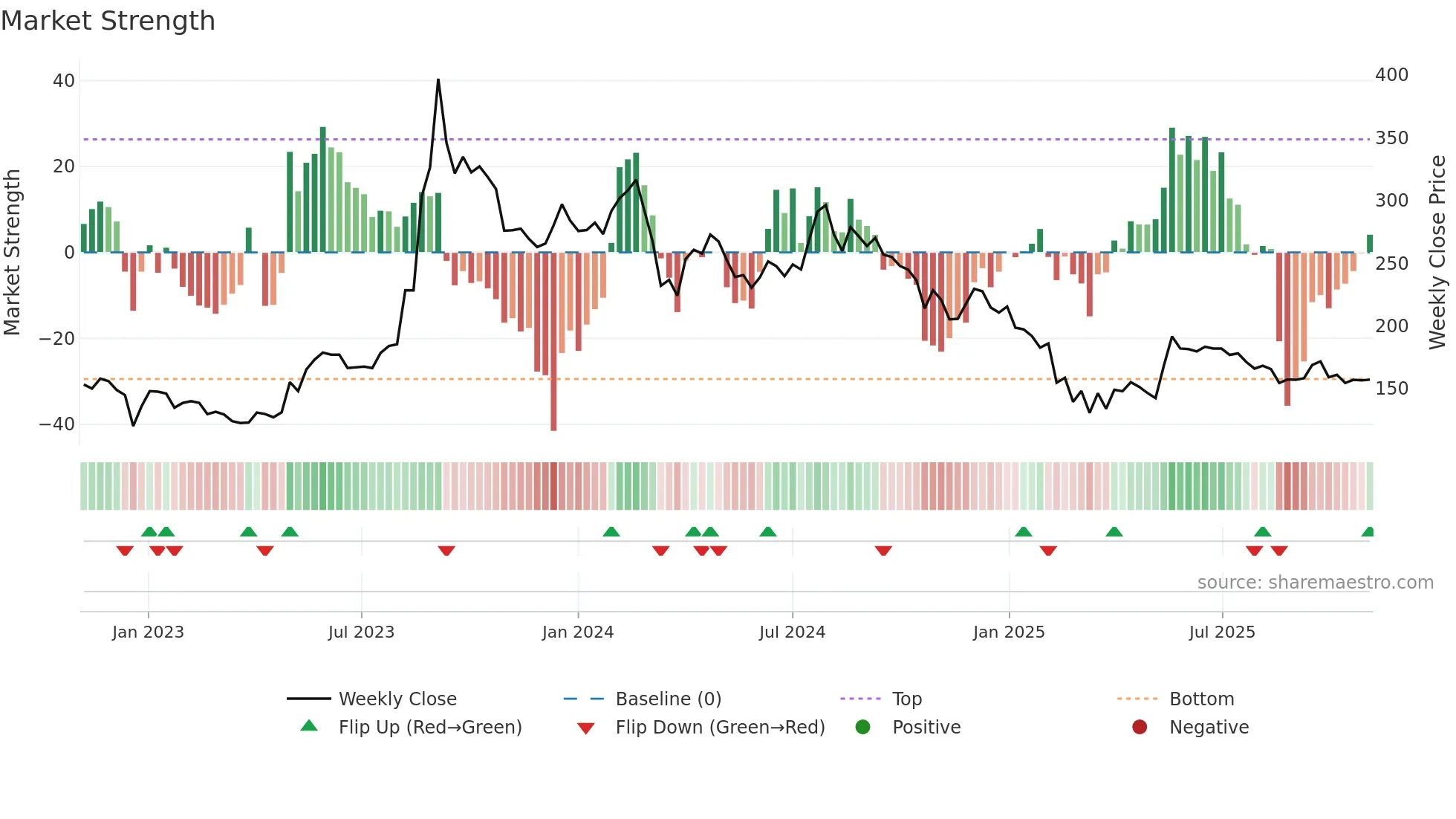Click the Weekly Close legend line
This screenshot has width=1456, height=819.
[308, 699]
